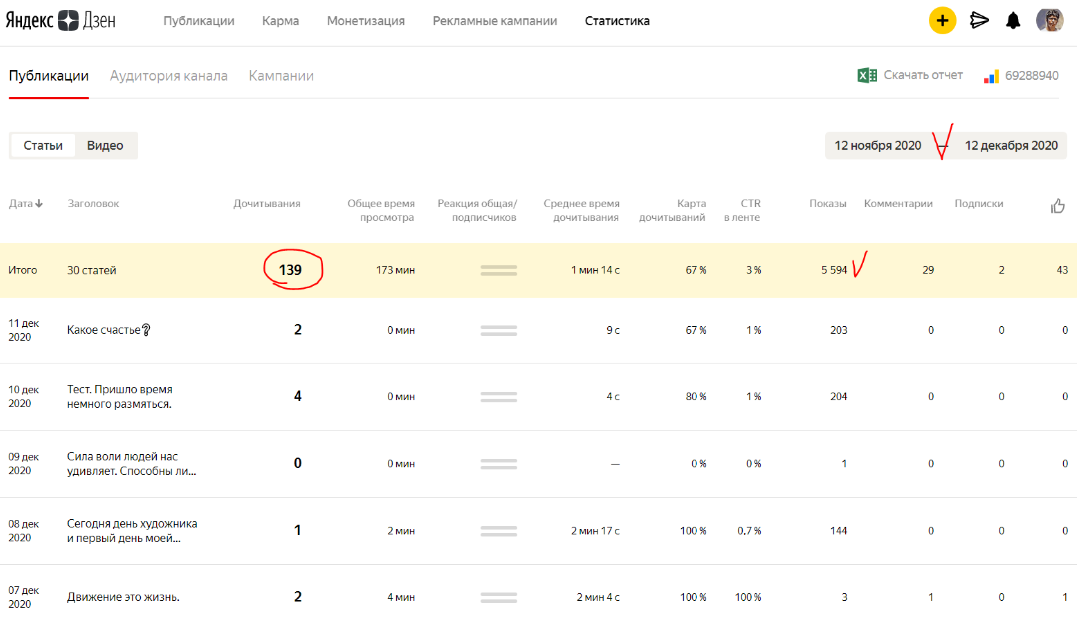Viewport: 1077px width, 621px height.
Task: Open user profile avatar
Action: point(1050,20)
